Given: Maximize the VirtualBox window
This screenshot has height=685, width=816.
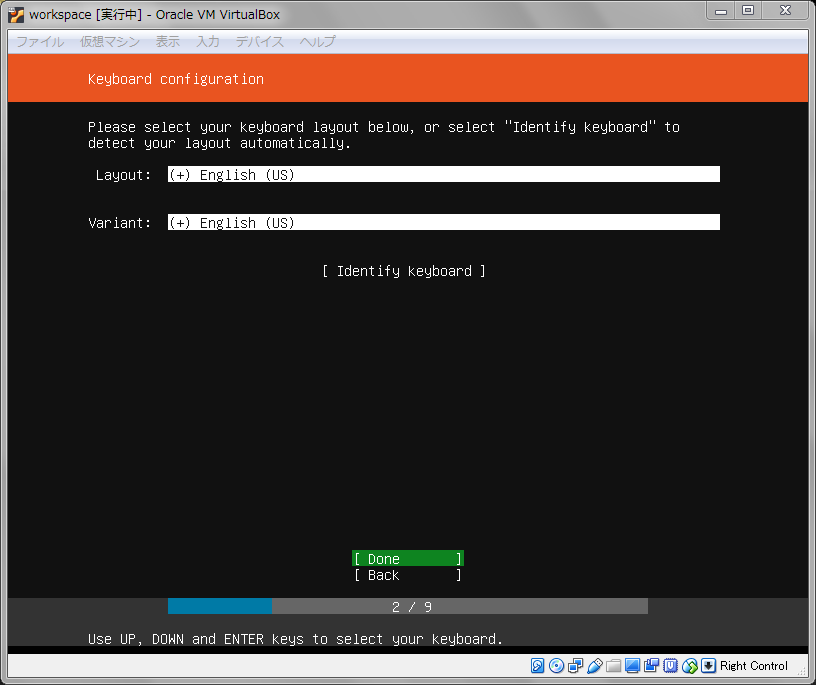Looking at the screenshot, I should pos(748,10).
